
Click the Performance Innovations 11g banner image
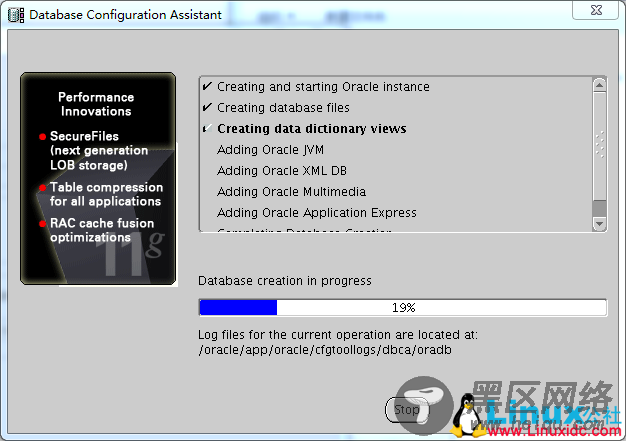(98, 179)
